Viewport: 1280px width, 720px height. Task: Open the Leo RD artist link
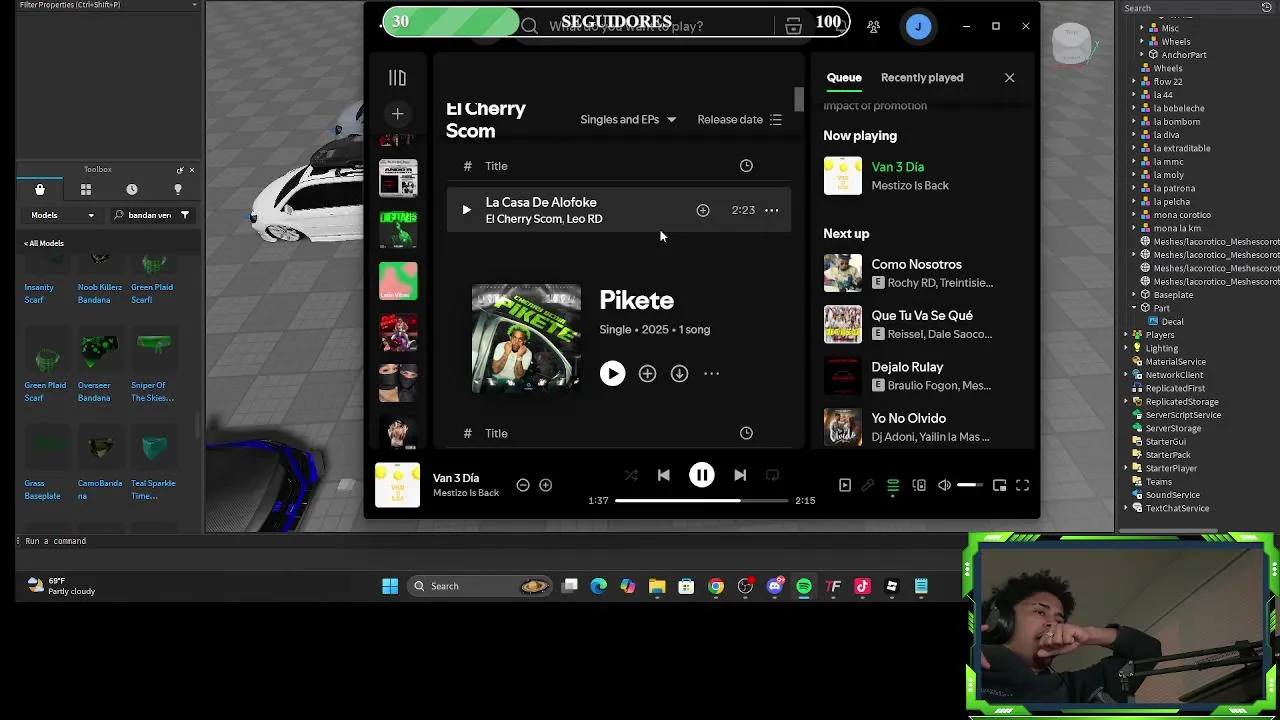click(585, 219)
